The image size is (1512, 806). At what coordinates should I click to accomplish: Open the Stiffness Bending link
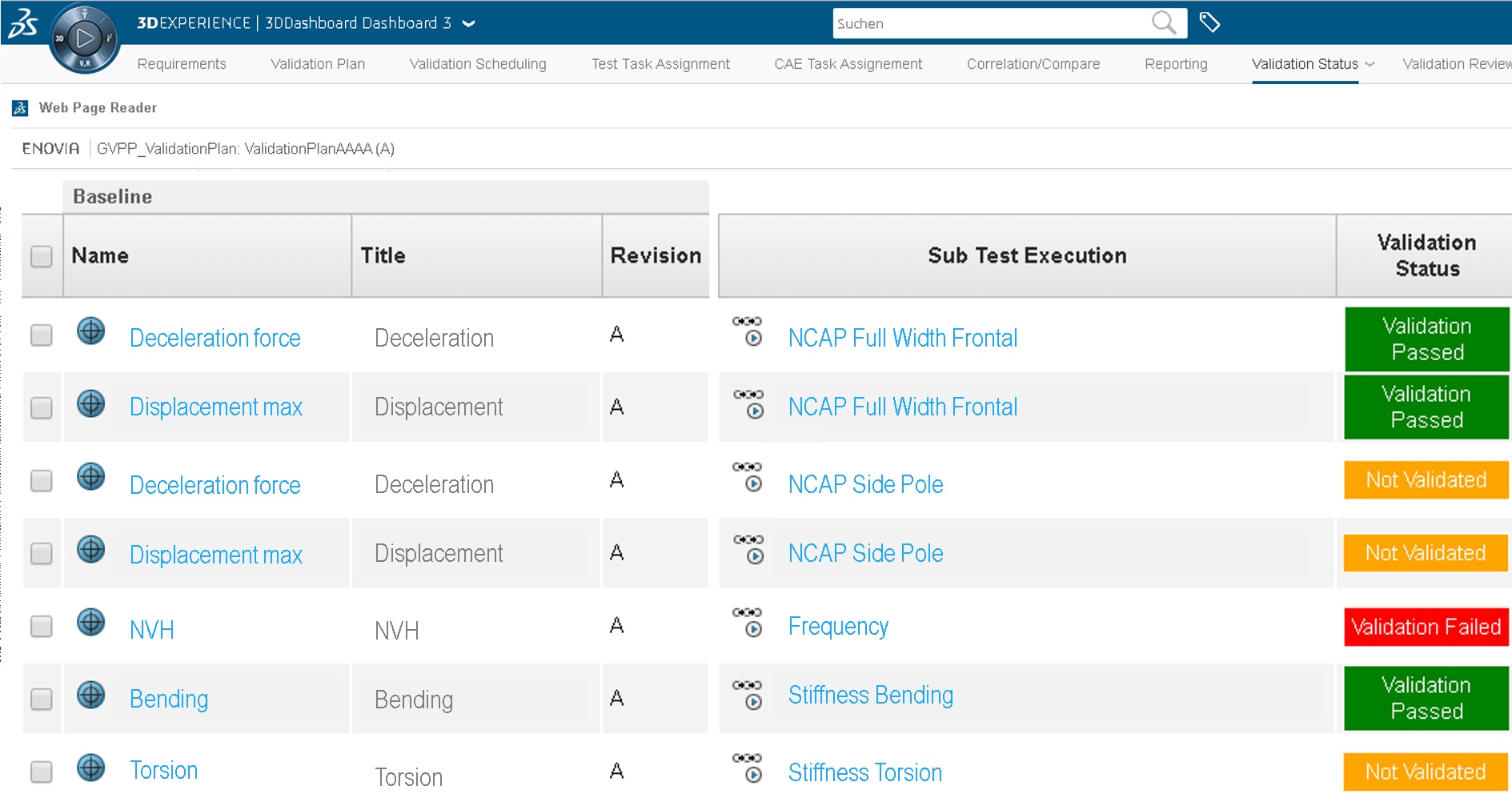(870, 695)
